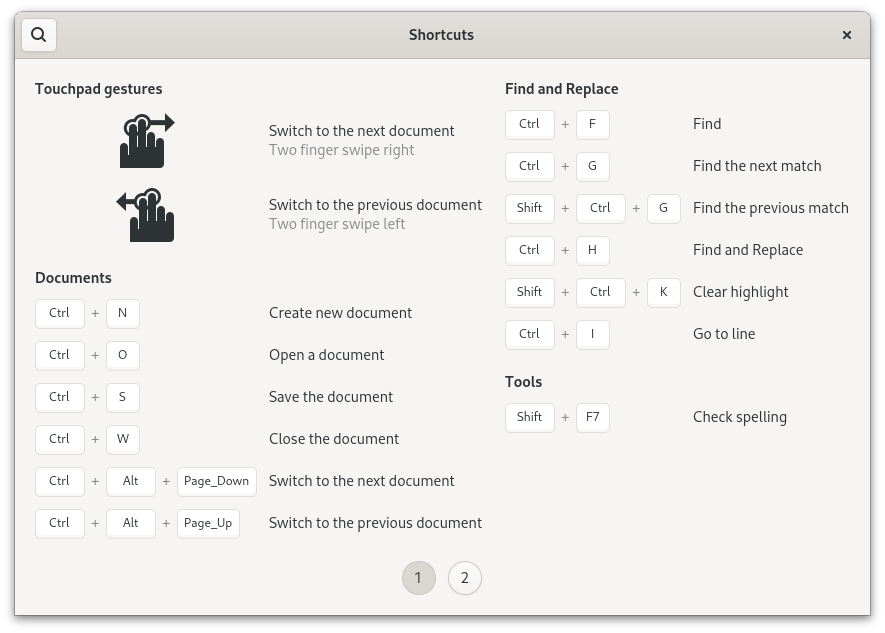
Task: Click the Save the document entry
Action: point(330,397)
